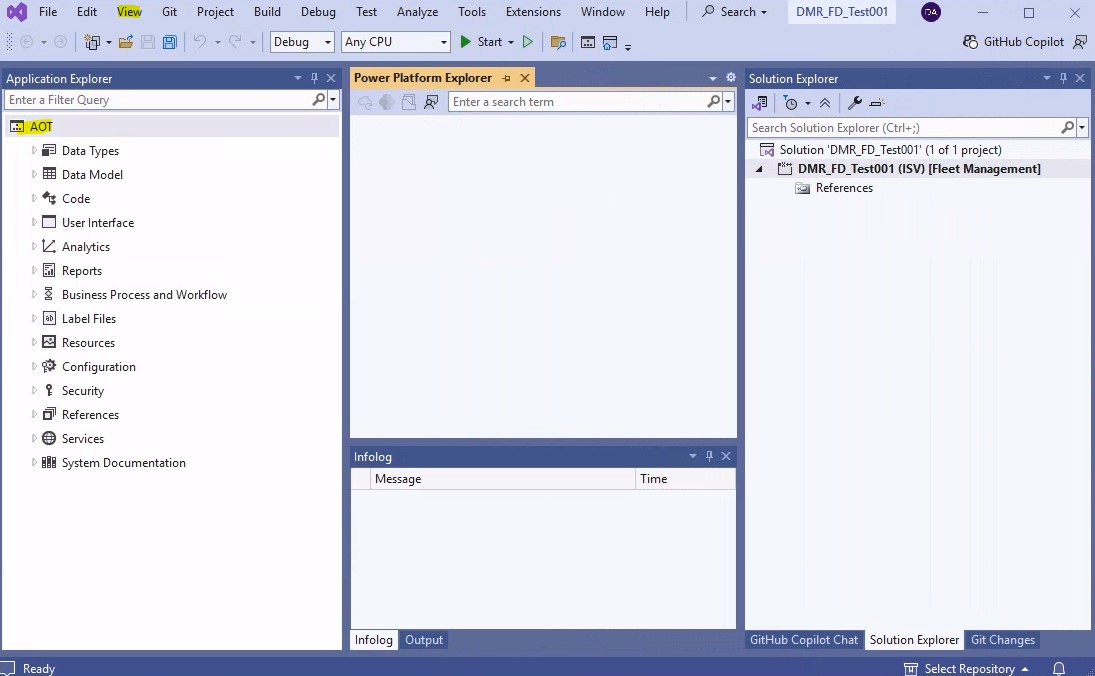Close the Infolog panel

click(x=726, y=456)
